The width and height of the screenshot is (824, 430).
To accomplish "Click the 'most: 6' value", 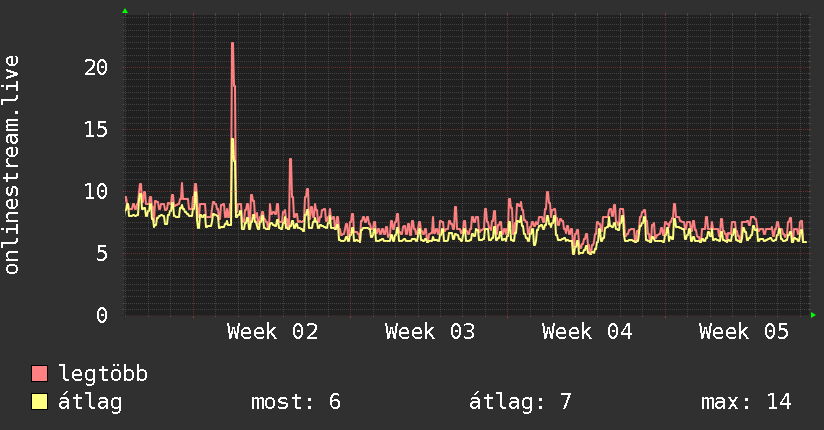I will [x=296, y=402].
